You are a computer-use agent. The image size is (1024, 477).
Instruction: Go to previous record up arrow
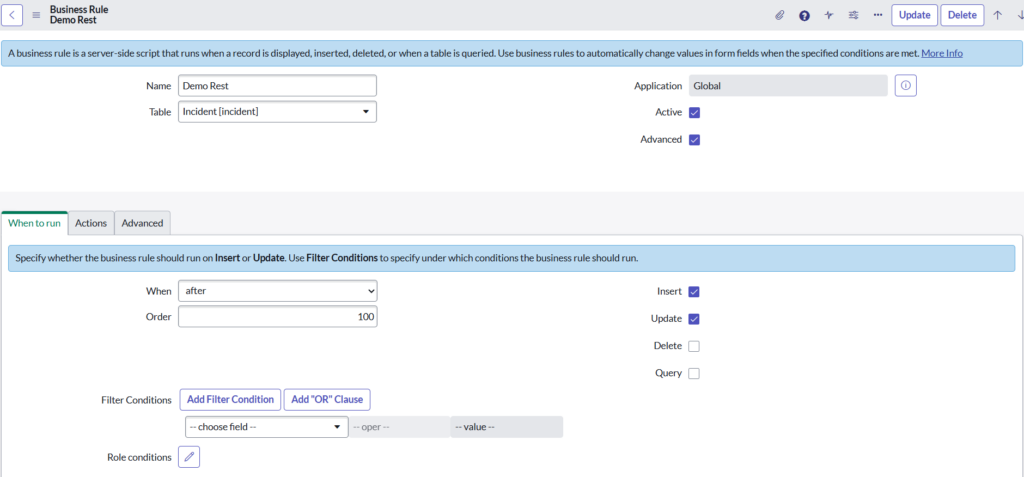coord(997,15)
